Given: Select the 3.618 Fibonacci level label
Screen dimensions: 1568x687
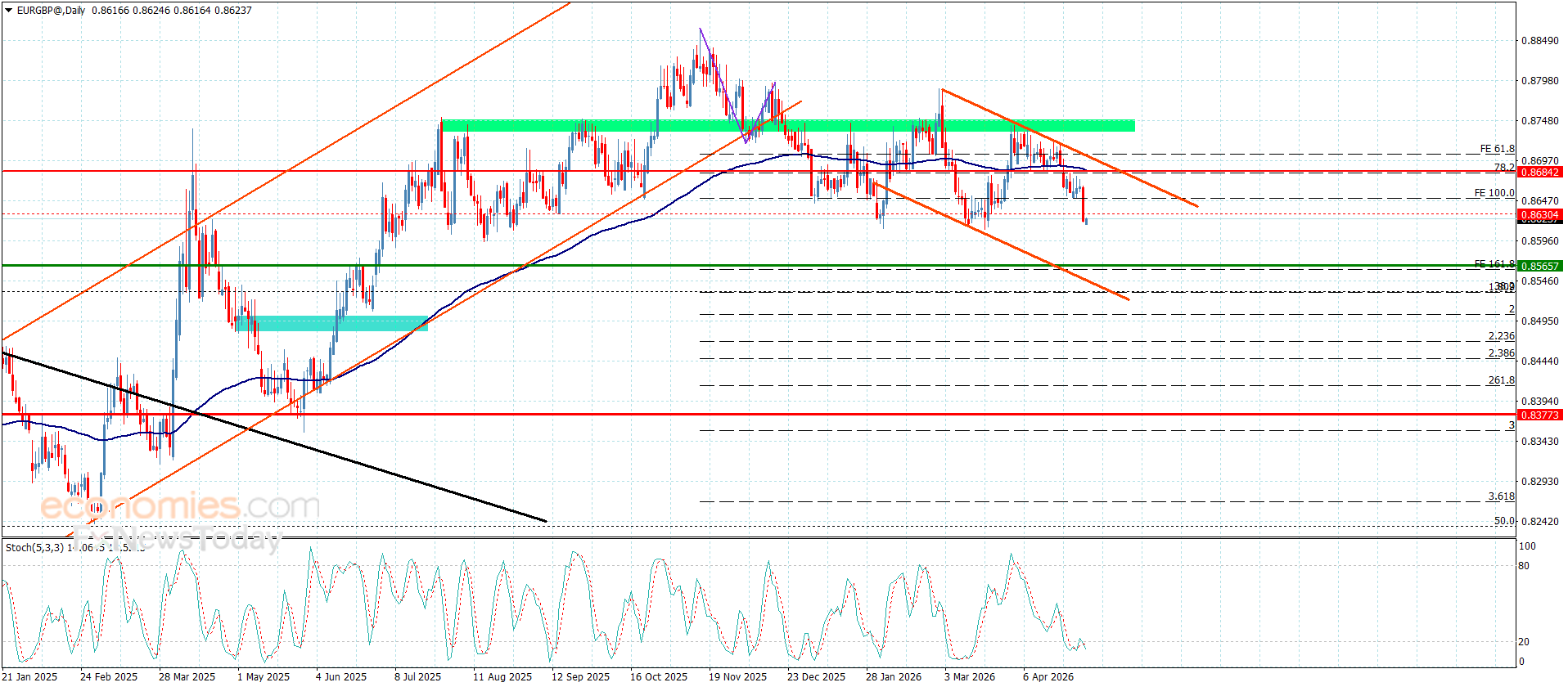Looking at the screenshot, I should (x=1501, y=496).
